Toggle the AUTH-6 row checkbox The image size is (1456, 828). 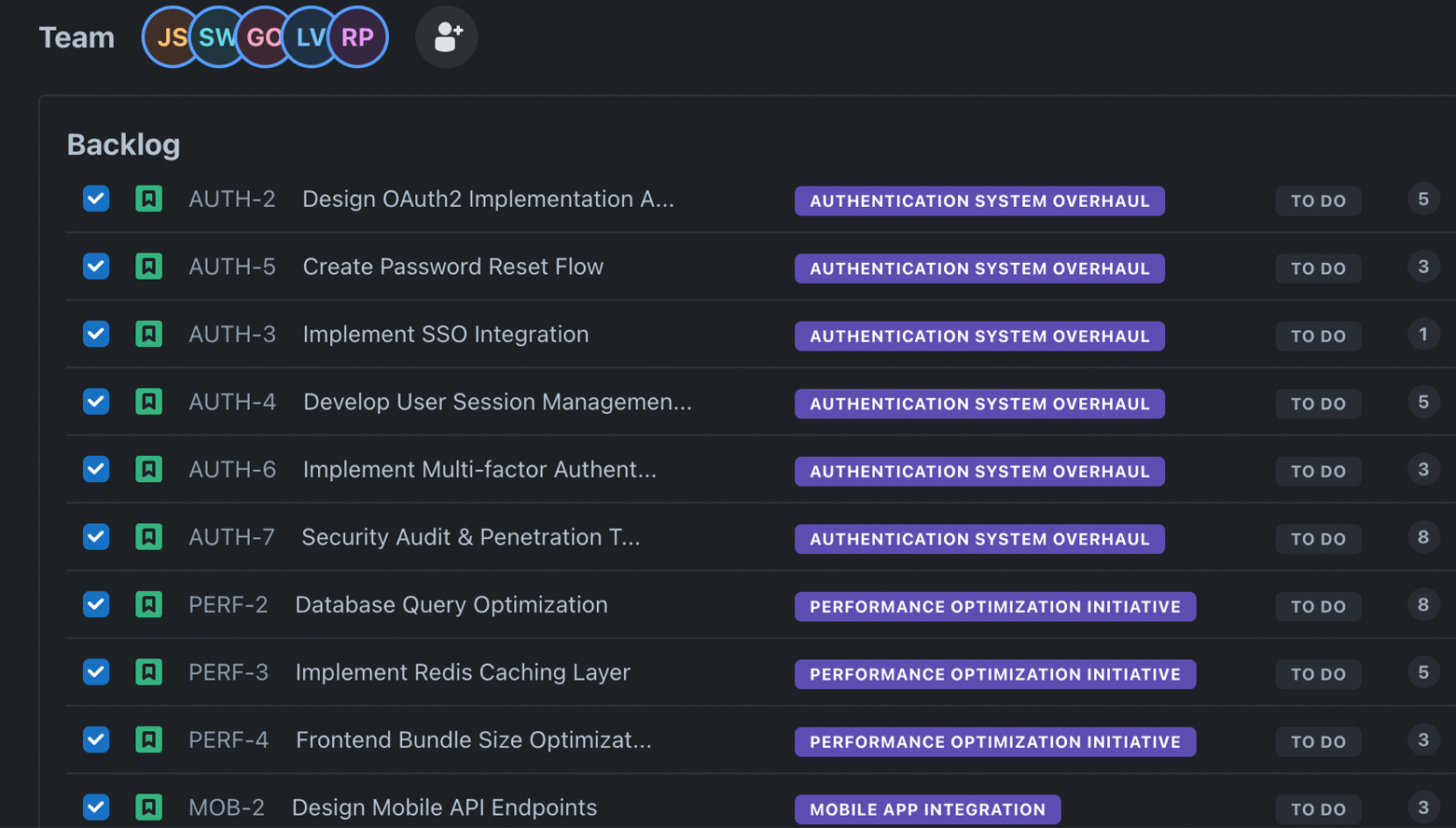(96, 469)
